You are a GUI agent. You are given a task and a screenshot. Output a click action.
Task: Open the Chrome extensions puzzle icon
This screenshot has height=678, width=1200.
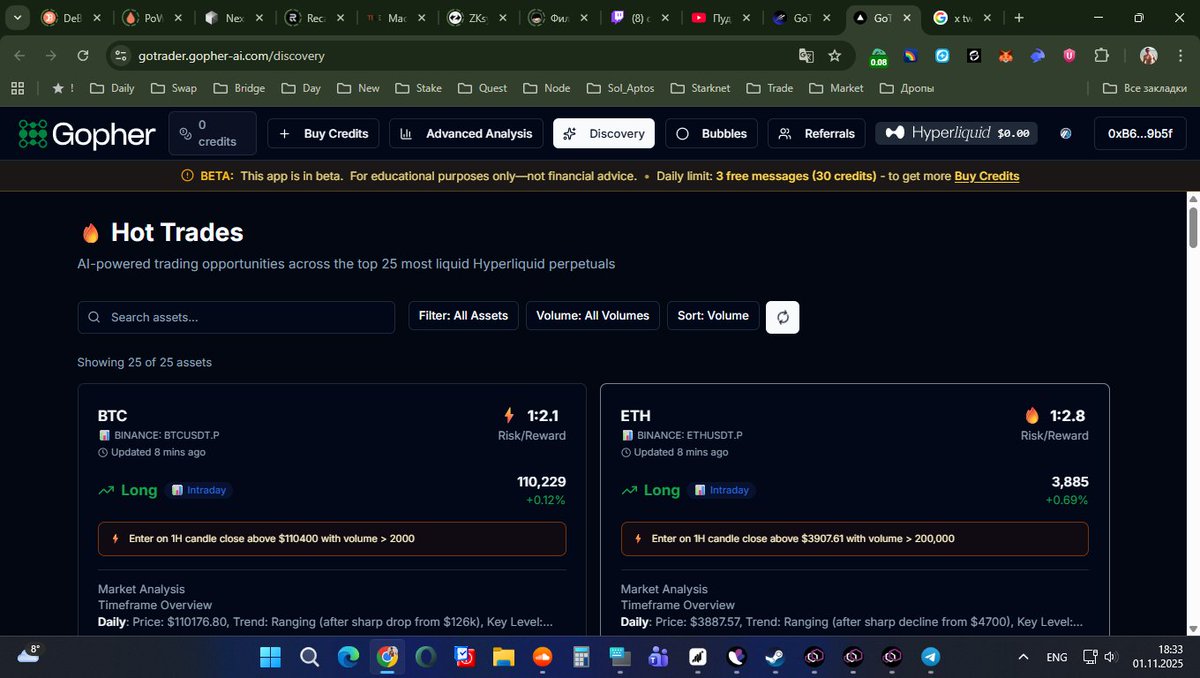pyautogui.click(x=1102, y=56)
